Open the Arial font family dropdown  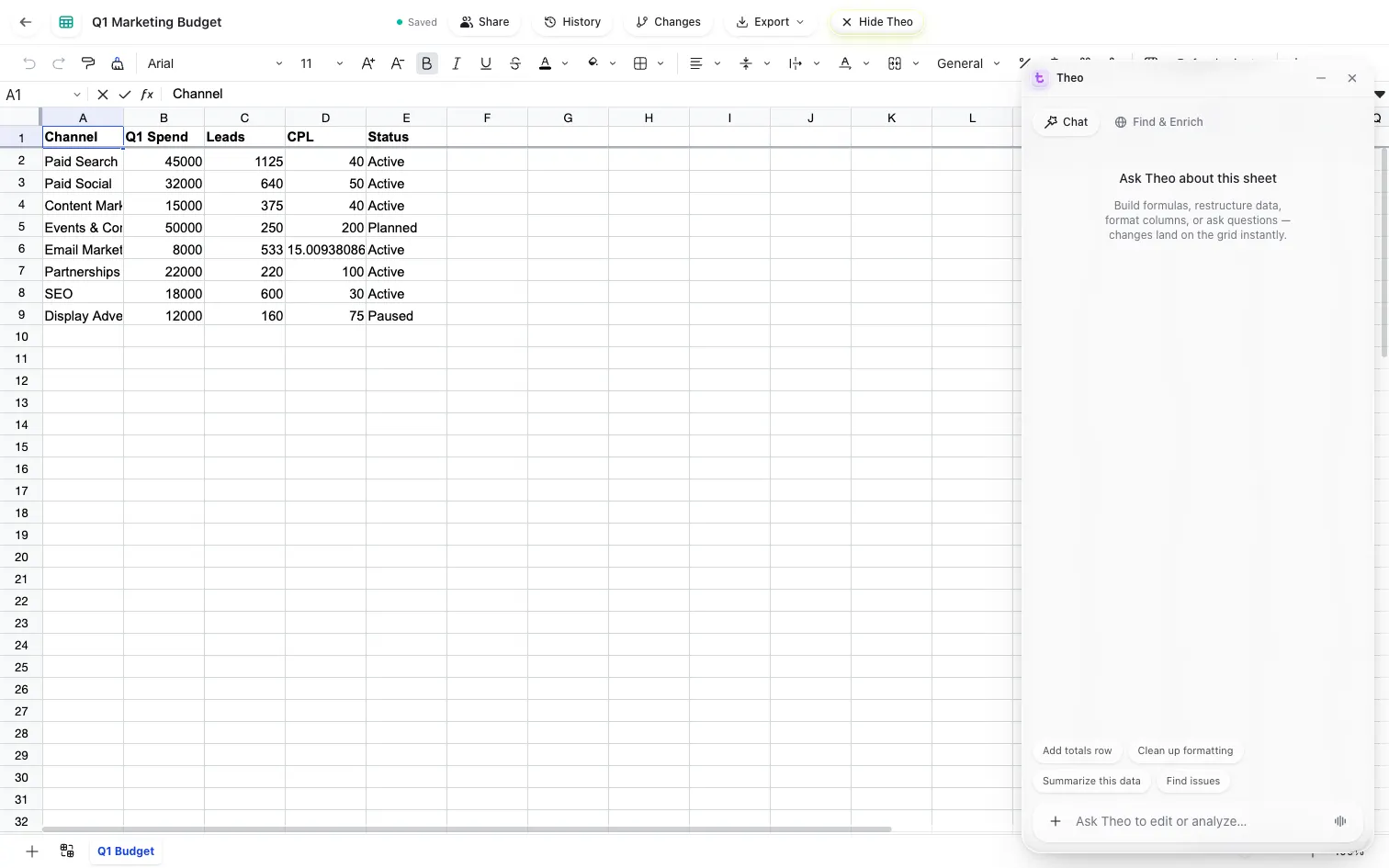point(215,63)
